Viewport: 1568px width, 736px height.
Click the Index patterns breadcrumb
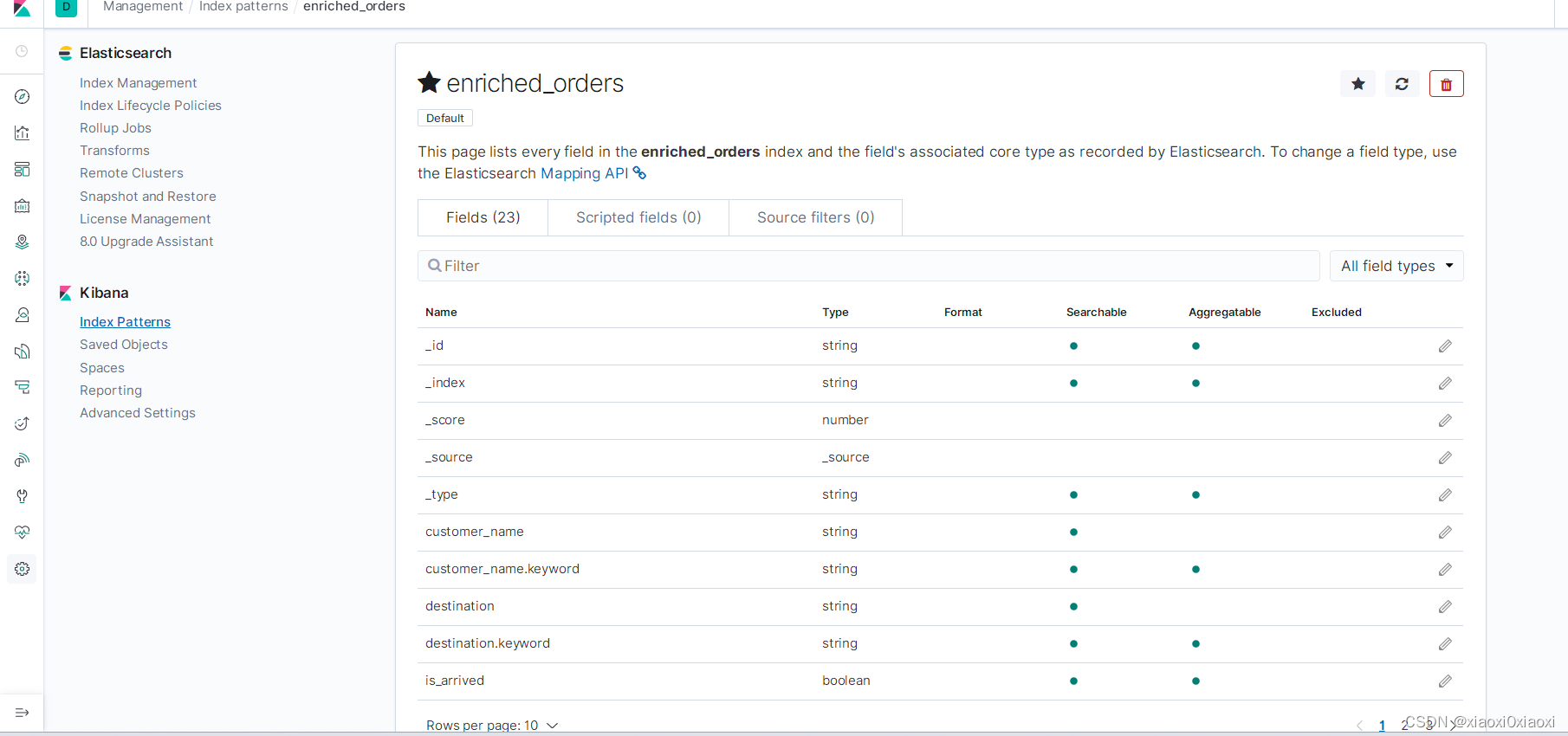[x=243, y=6]
